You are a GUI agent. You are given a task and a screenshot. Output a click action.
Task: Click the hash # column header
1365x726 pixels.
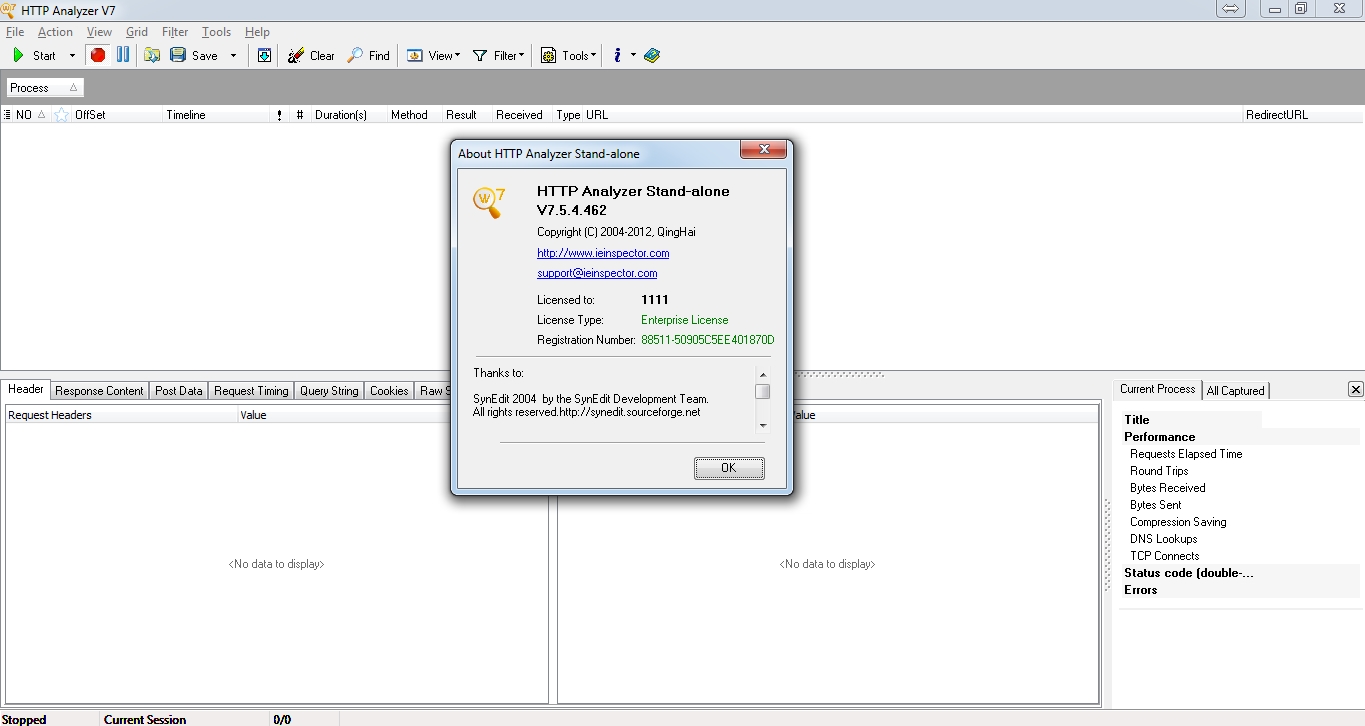click(x=300, y=115)
